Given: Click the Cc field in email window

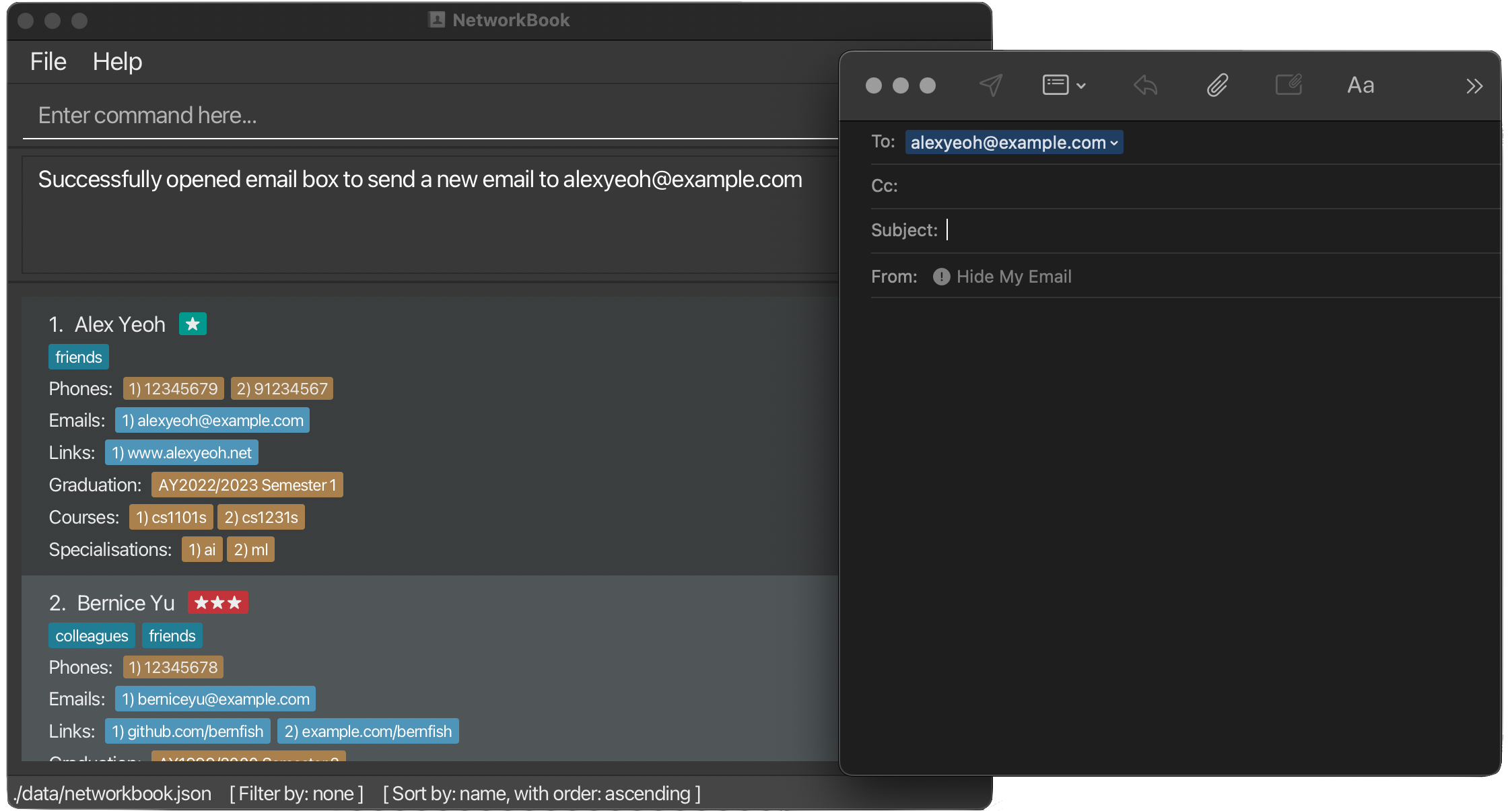Looking at the screenshot, I should coord(1185,186).
